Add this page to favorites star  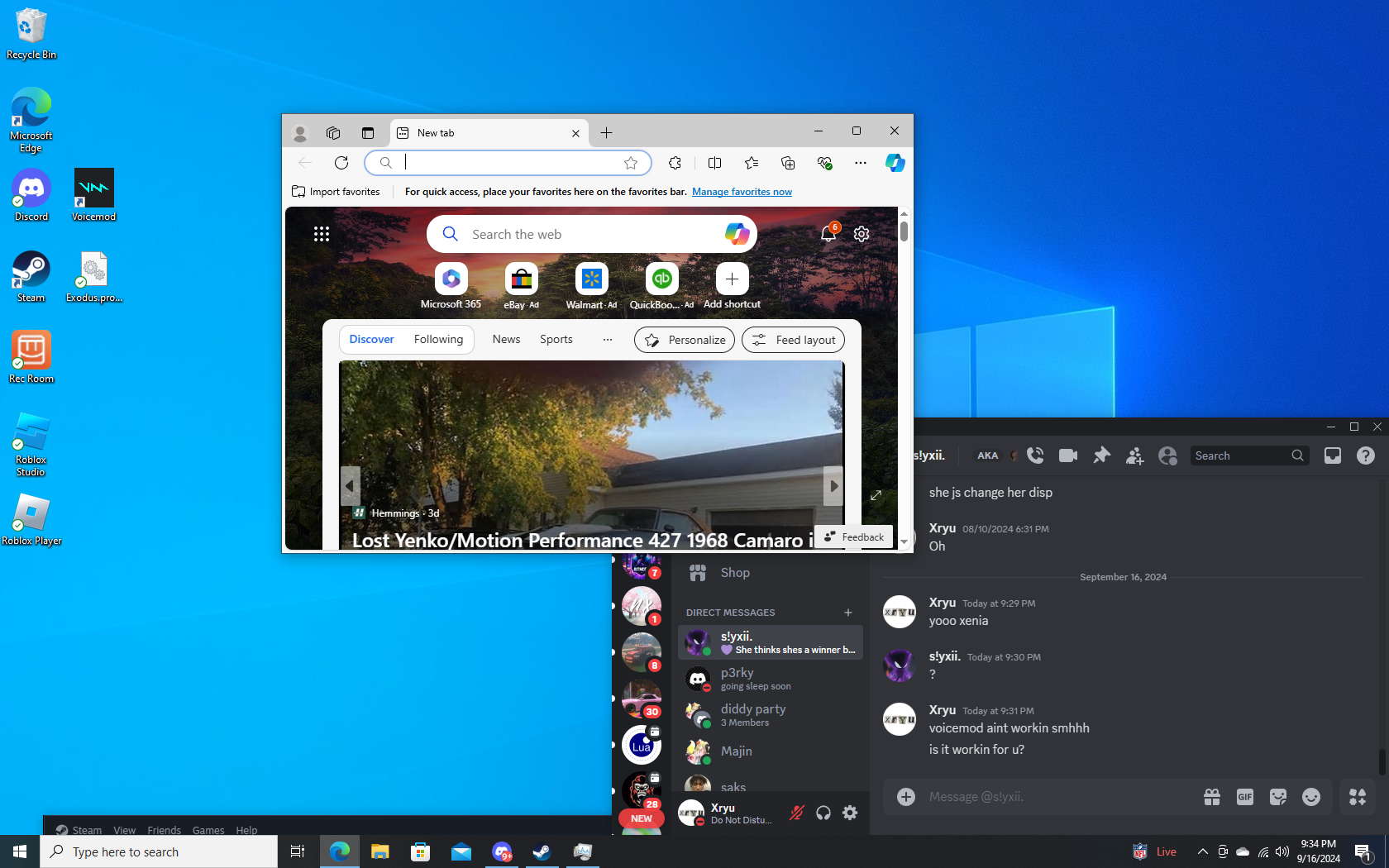tap(631, 163)
